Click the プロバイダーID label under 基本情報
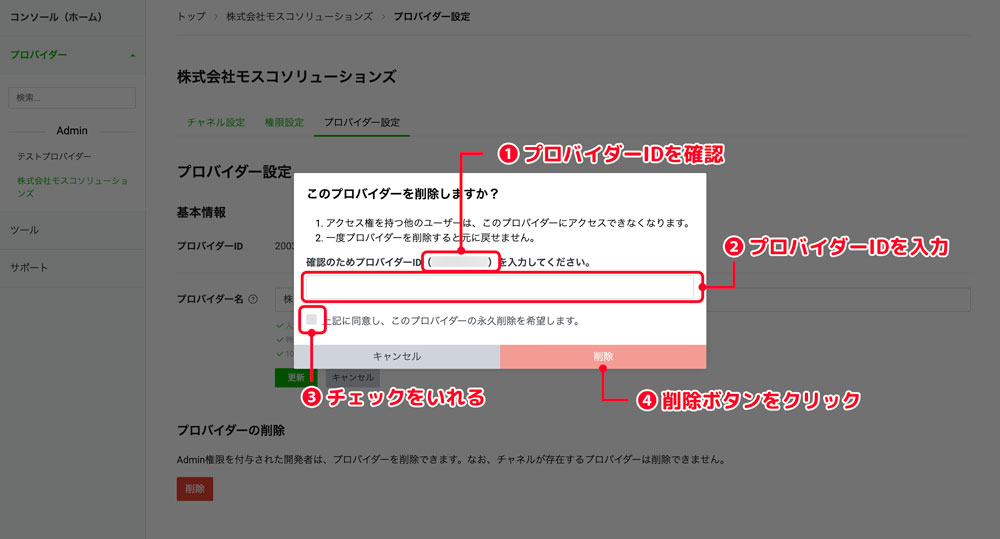Viewport: 1000px width, 539px height. pyautogui.click(x=210, y=246)
